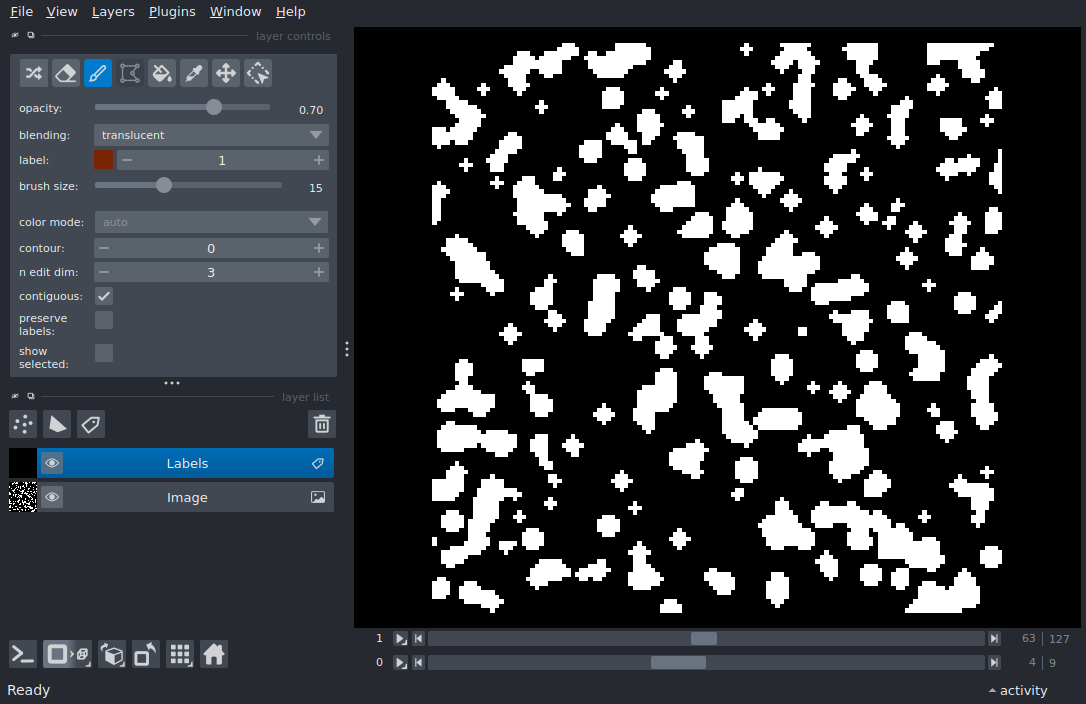Viewport: 1086px width, 704px height.
Task: Reset view with home button
Action: click(214, 654)
